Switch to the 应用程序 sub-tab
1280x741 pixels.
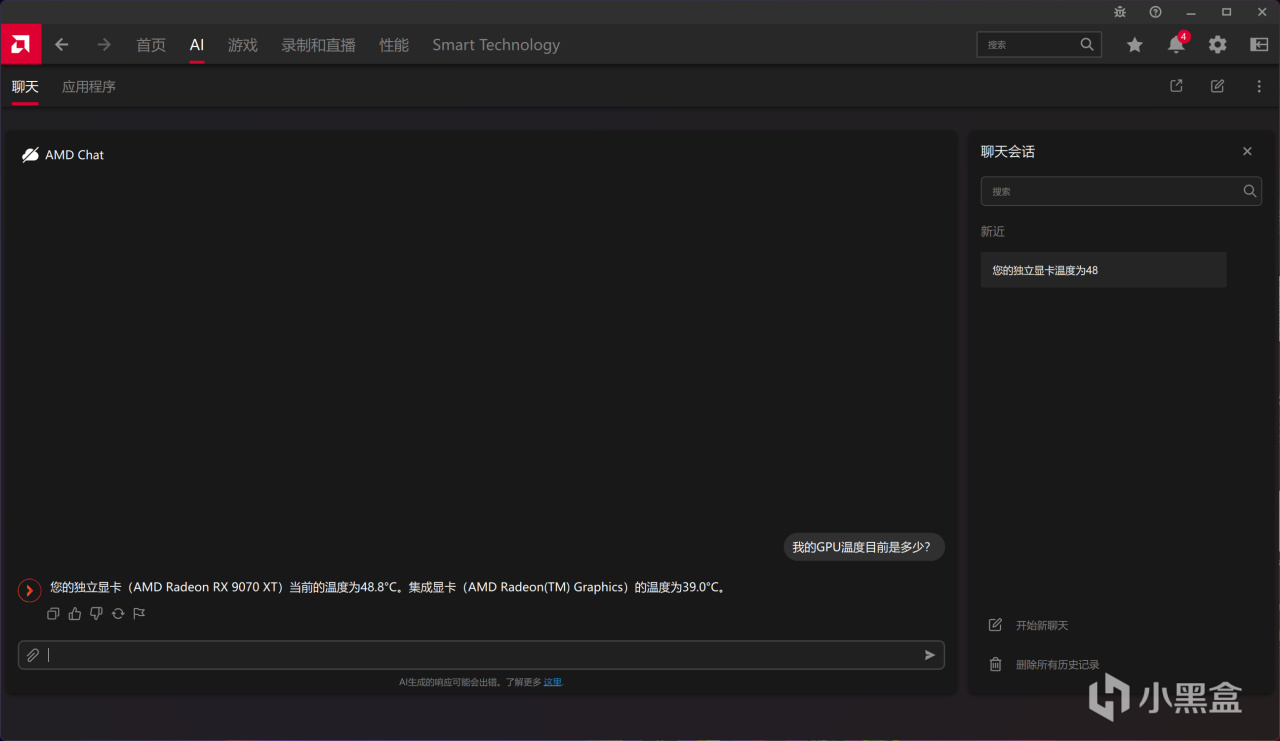tap(89, 87)
